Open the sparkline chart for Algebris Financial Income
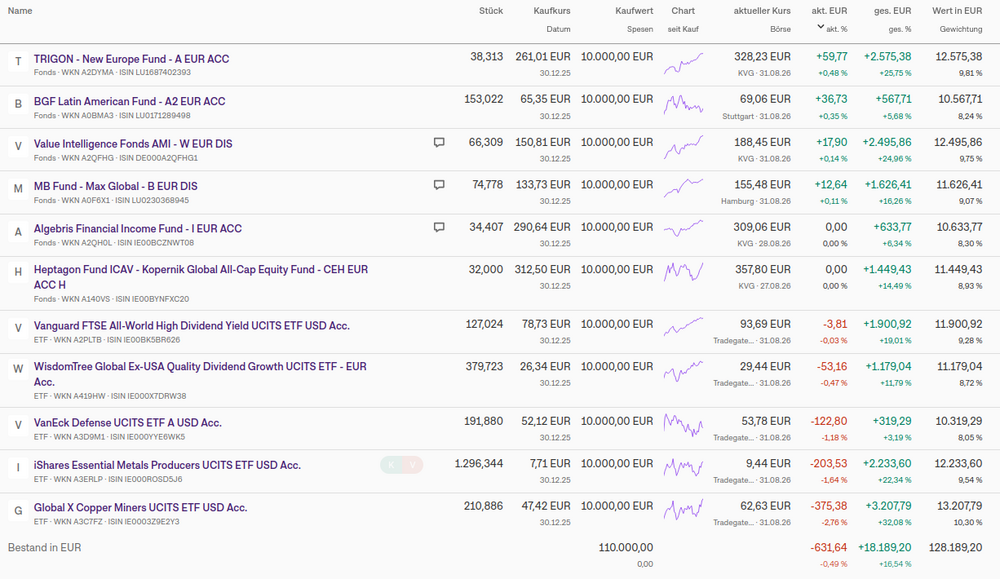Viewport: 1000px width, 579px height. coord(683,228)
